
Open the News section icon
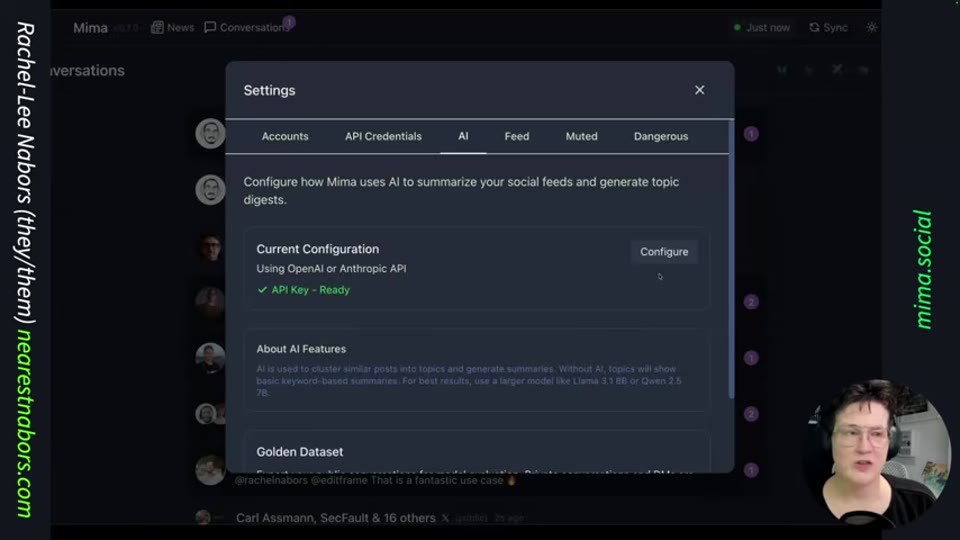(x=157, y=28)
